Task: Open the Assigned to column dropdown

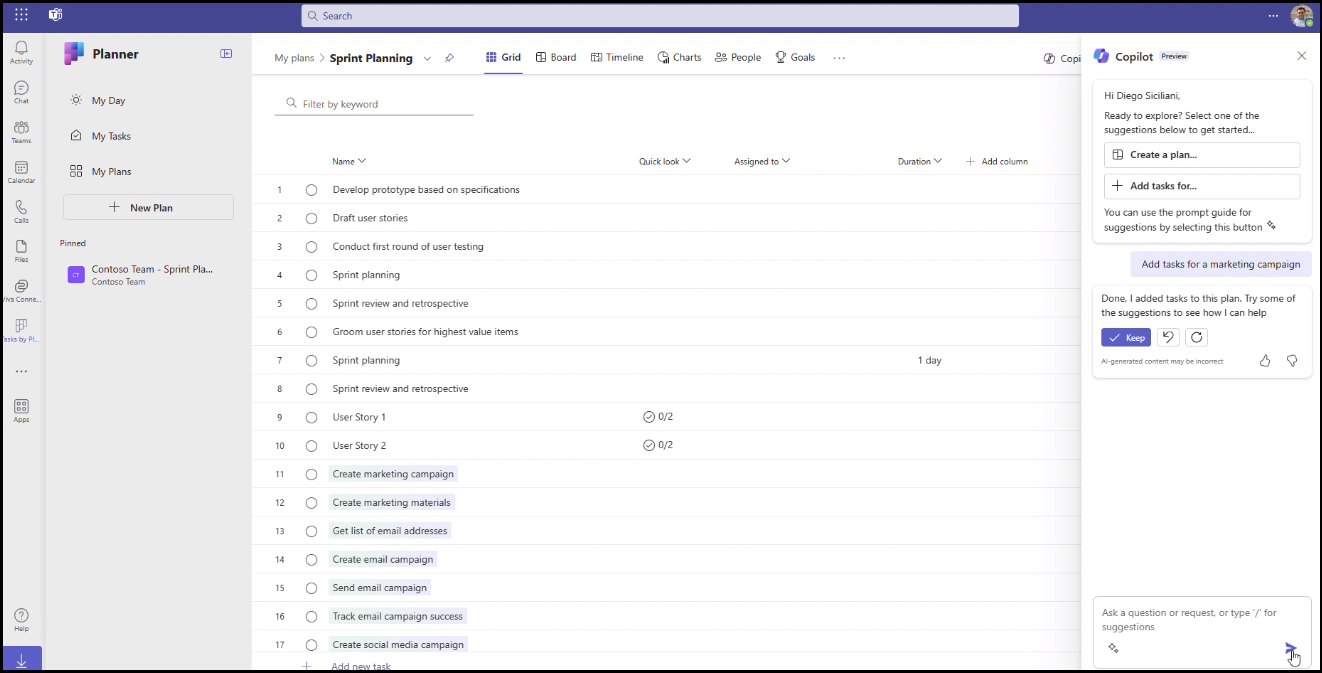Action: tap(786, 161)
